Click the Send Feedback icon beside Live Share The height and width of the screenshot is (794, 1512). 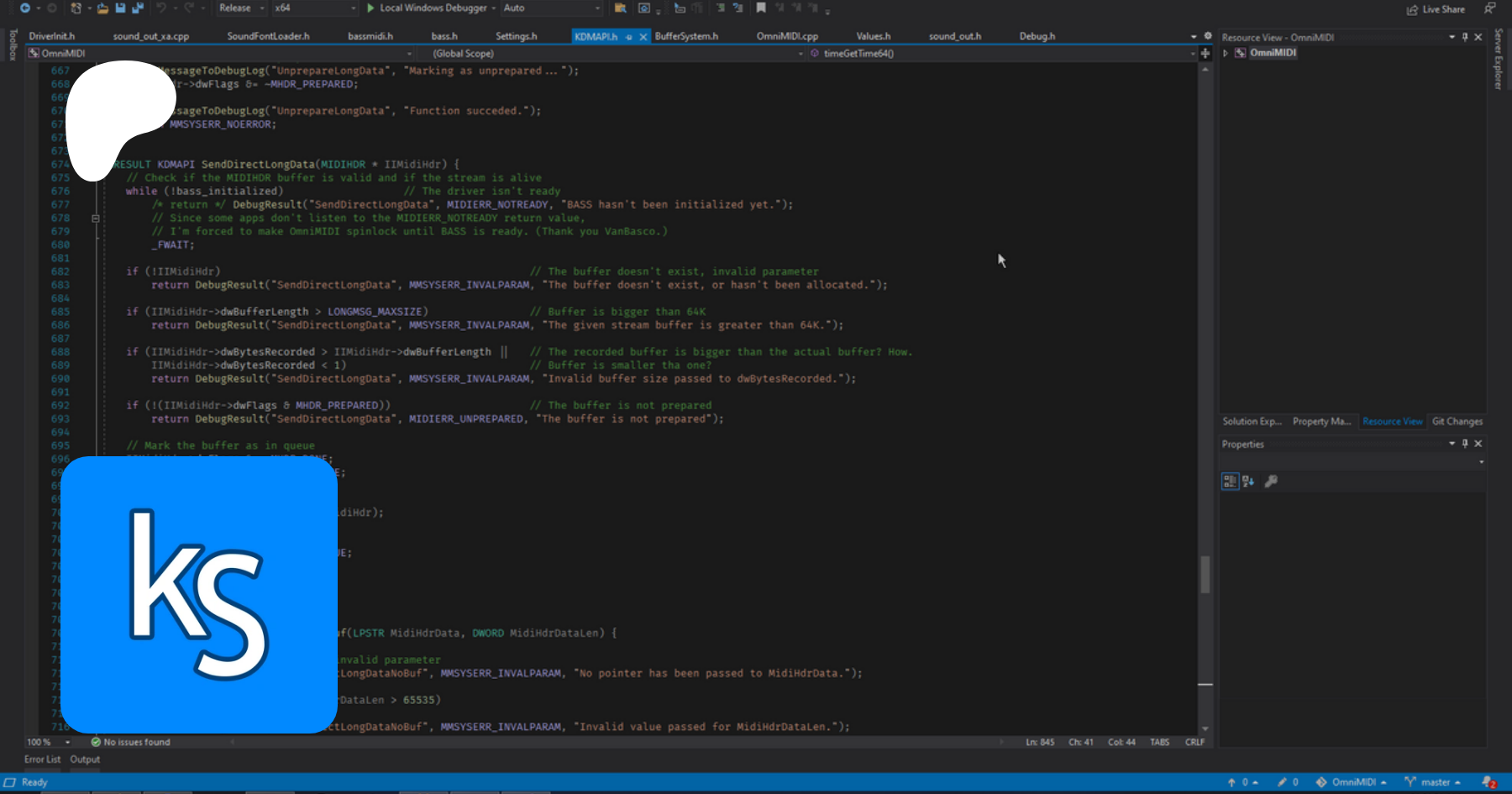pos(1489,9)
